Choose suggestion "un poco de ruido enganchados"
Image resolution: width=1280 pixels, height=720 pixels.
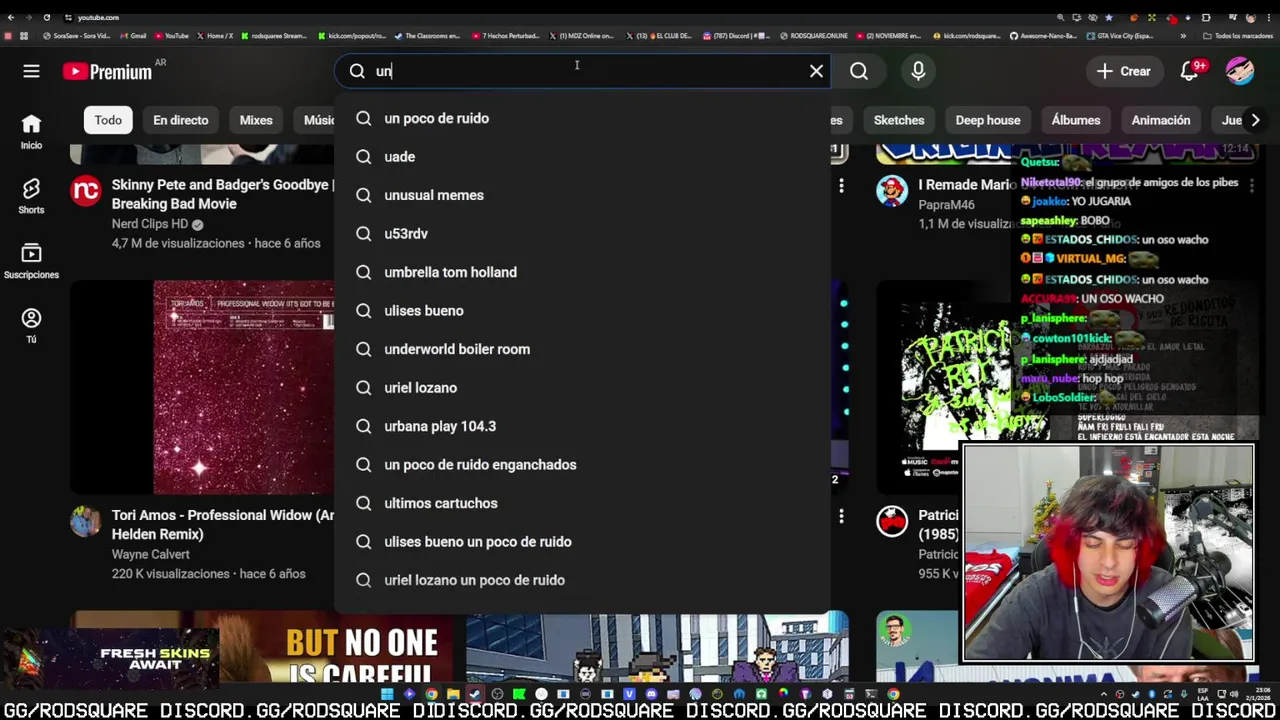(582, 465)
